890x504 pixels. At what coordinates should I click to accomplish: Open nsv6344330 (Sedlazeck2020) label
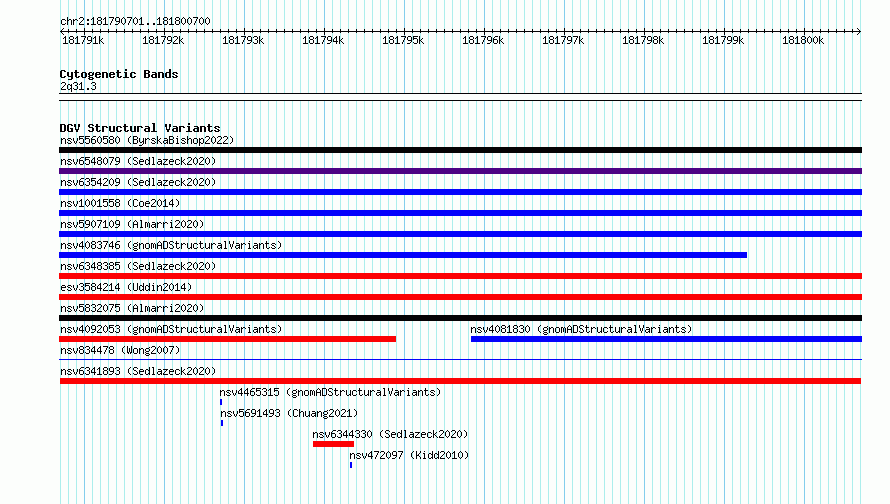coord(390,434)
